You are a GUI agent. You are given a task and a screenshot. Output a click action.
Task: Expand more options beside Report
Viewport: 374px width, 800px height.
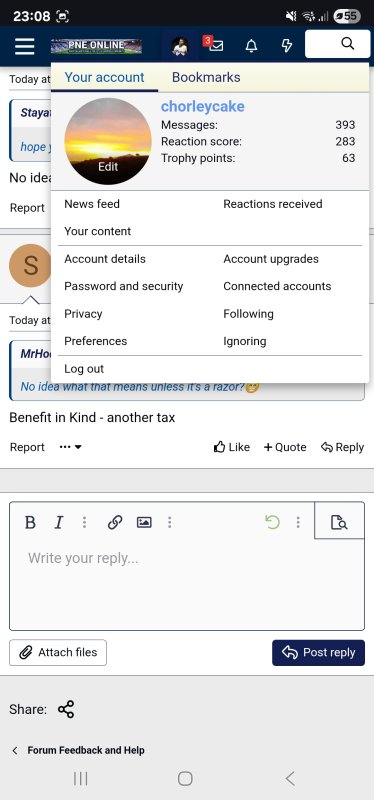coord(70,447)
